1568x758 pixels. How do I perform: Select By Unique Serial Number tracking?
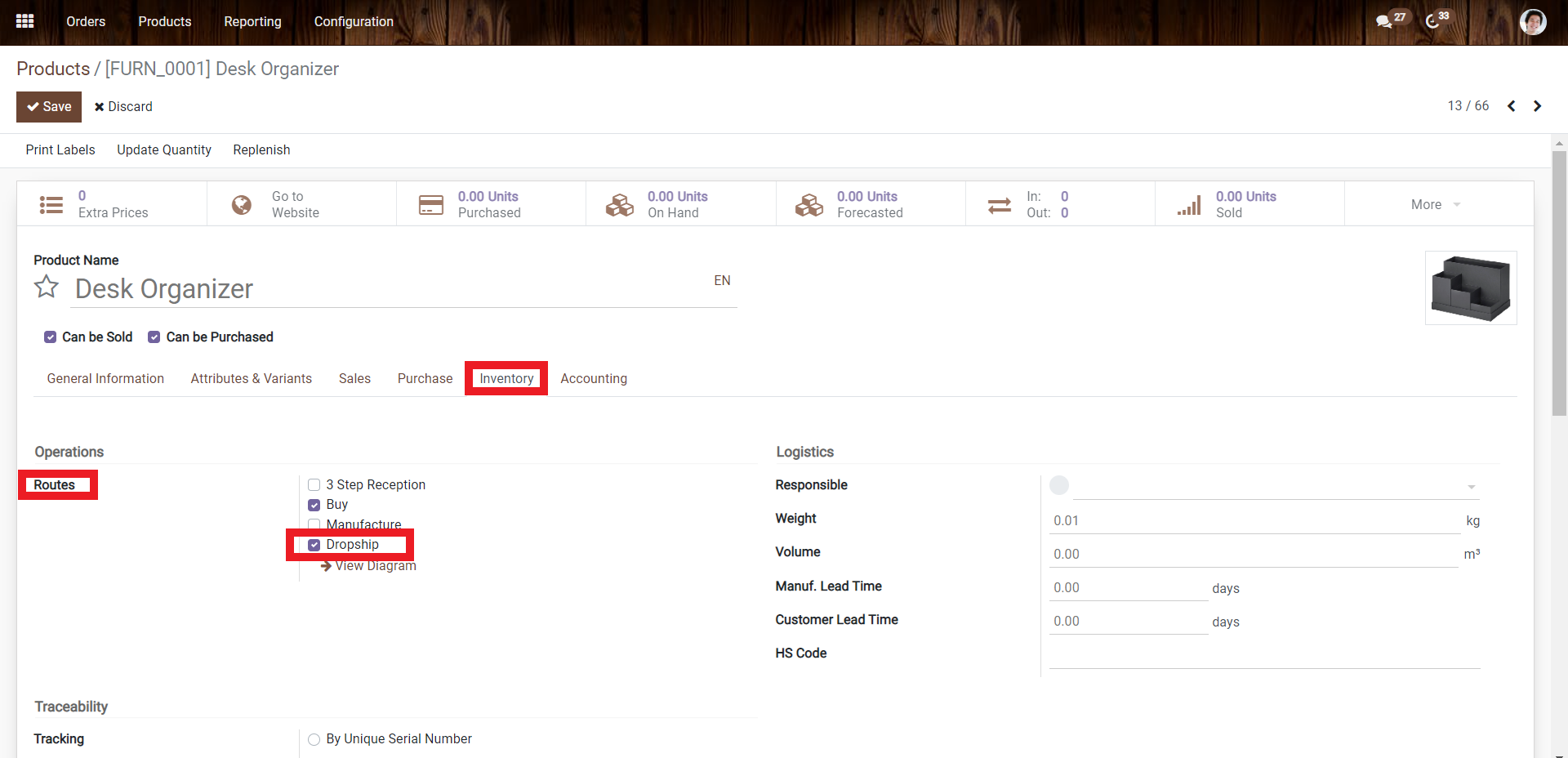pos(314,739)
